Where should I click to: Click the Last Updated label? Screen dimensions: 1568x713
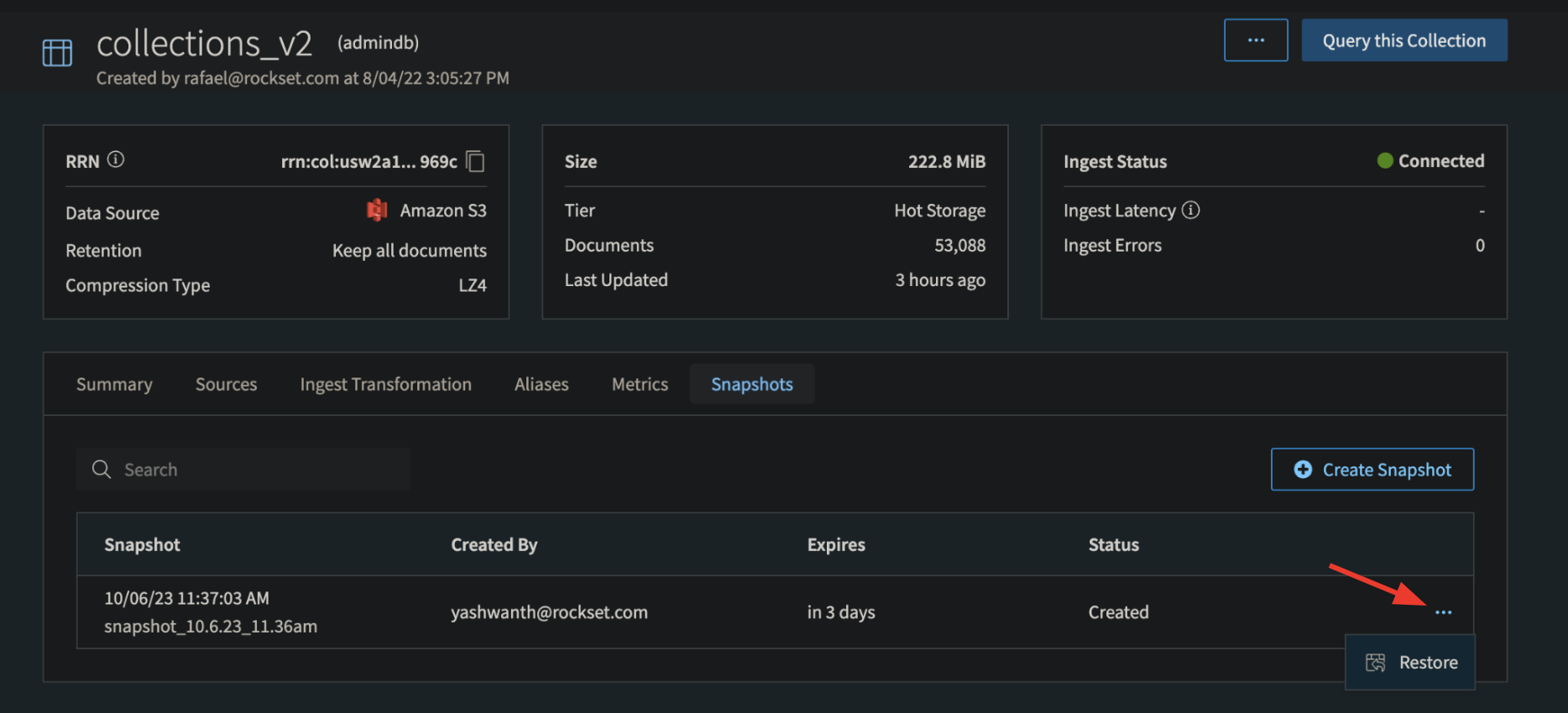(616, 280)
